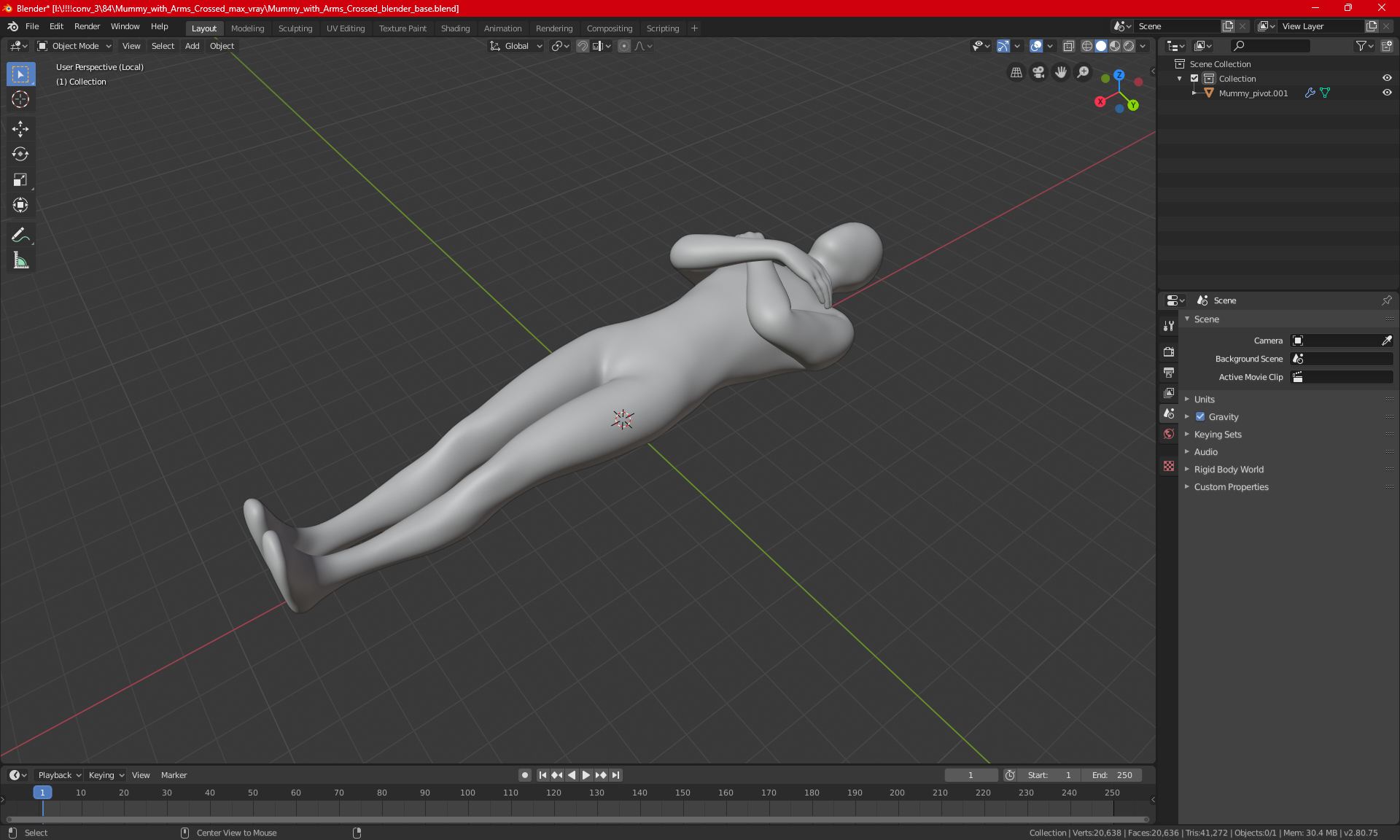Screen dimensions: 1400x840
Task: Toggle the camera view button
Action: pyautogui.click(x=1038, y=72)
